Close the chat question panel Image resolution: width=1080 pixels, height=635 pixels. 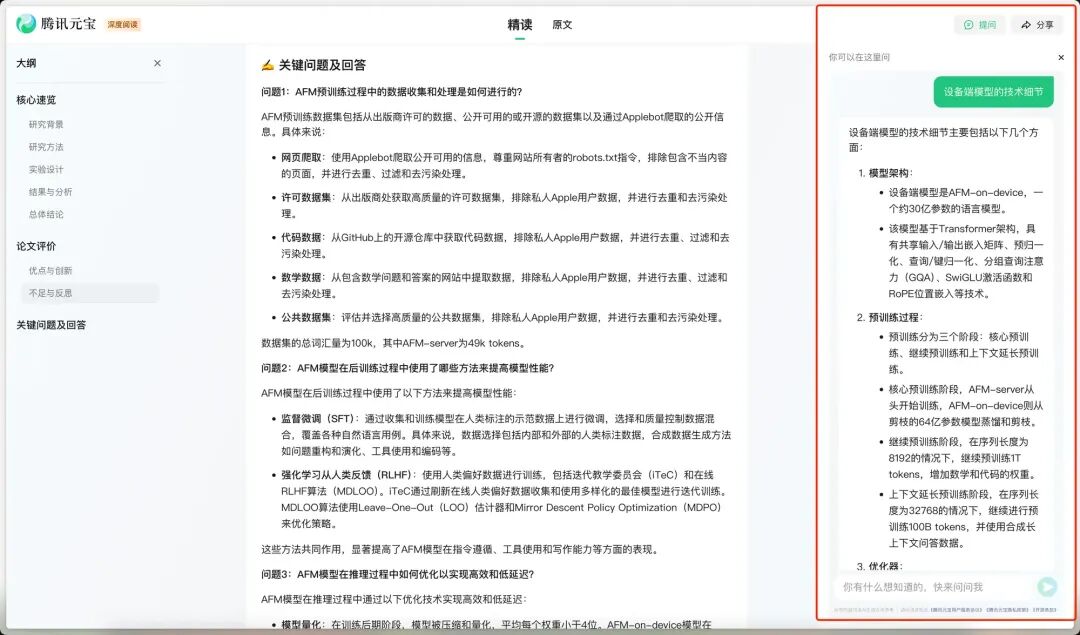[1061, 58]
